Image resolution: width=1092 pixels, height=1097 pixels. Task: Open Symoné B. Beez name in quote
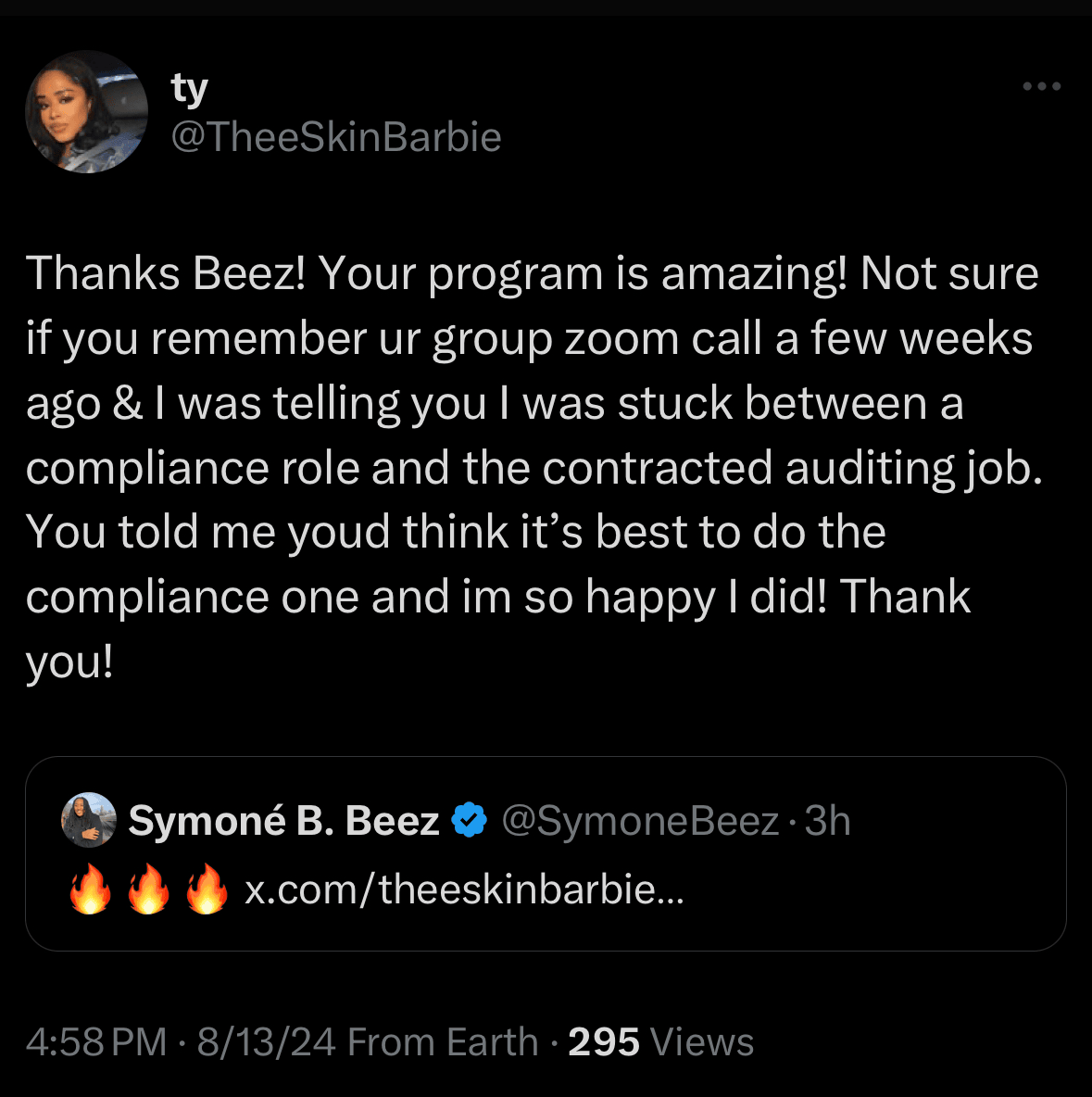coord(283,821)
